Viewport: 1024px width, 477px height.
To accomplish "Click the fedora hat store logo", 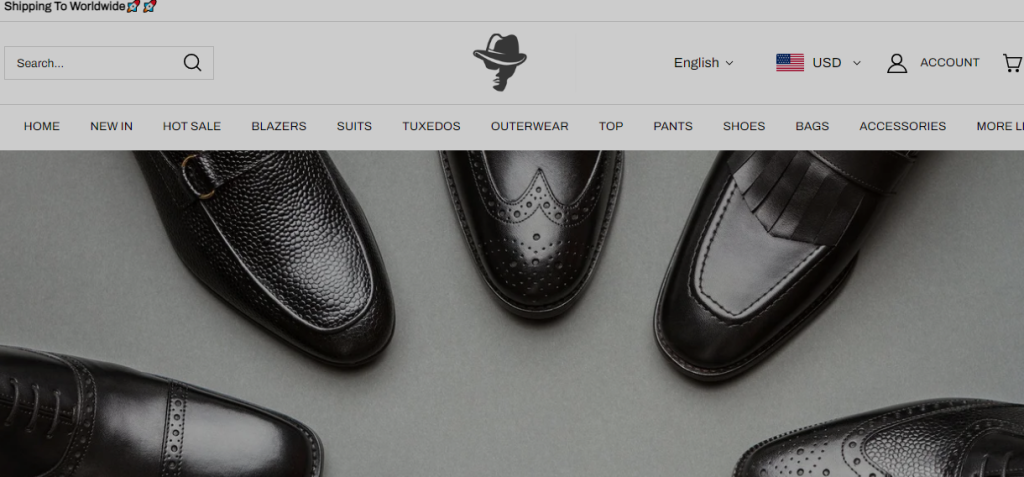I will pyautogui.click(x=499, y=62).
